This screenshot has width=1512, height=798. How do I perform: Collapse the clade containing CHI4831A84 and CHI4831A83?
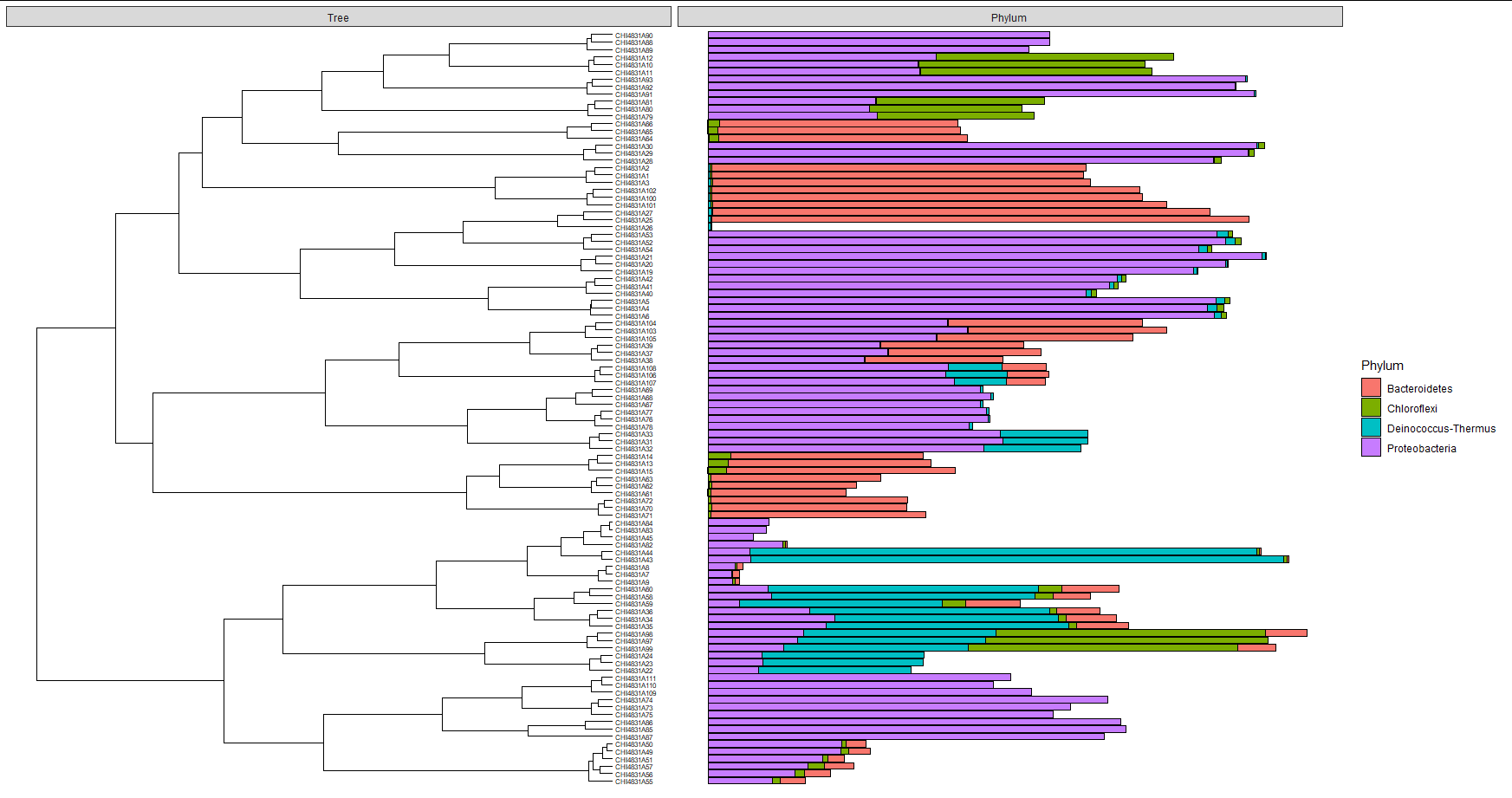point(610,526)
